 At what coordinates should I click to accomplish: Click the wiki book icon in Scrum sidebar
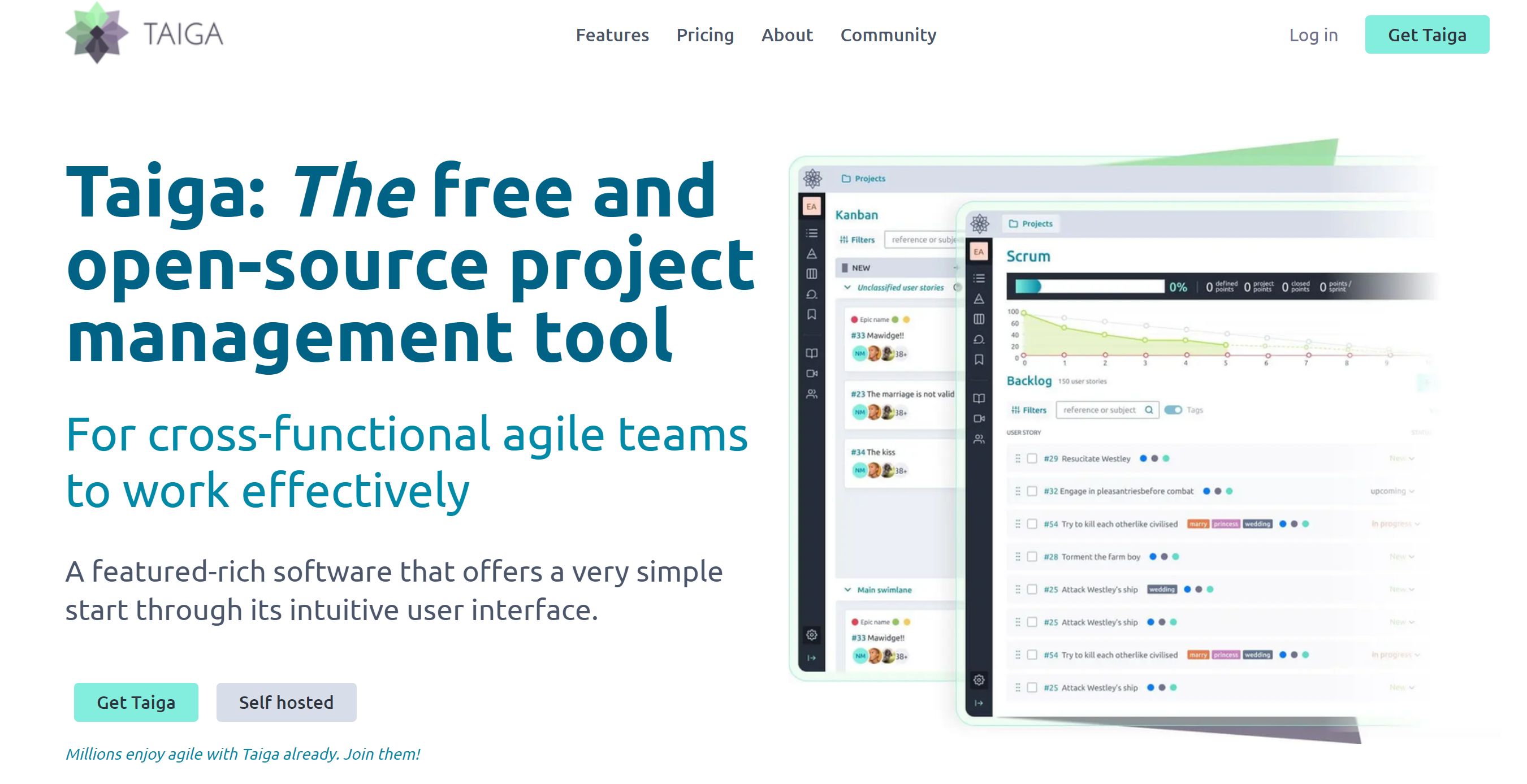(979, 399)
